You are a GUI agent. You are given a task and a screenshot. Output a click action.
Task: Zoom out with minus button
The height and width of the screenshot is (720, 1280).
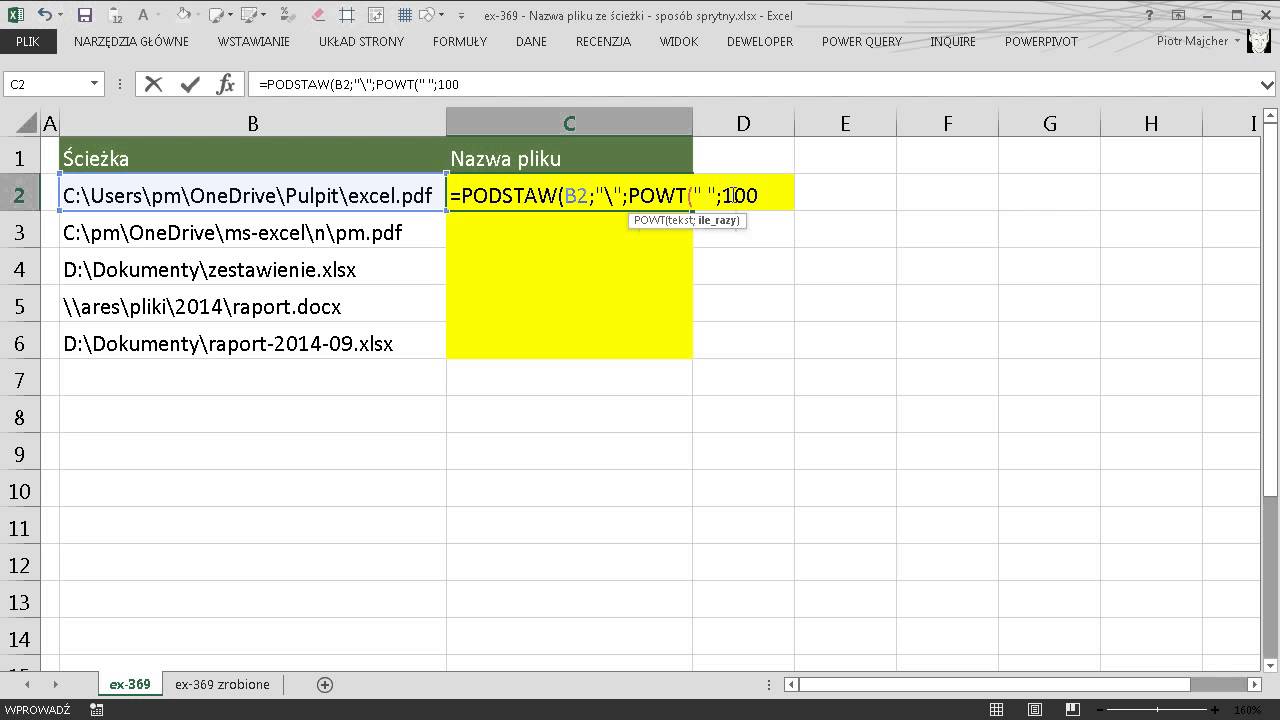(x=1098, y=710)
